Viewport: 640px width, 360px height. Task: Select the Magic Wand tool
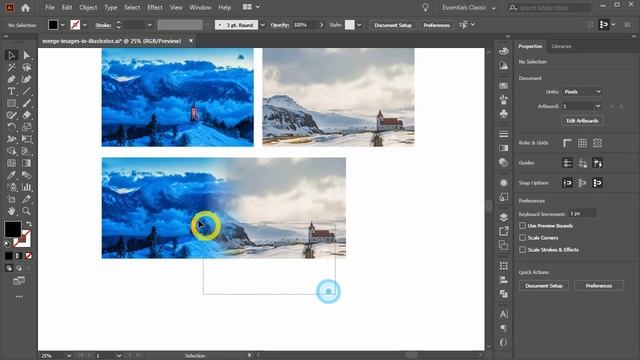tap(11, 67)
